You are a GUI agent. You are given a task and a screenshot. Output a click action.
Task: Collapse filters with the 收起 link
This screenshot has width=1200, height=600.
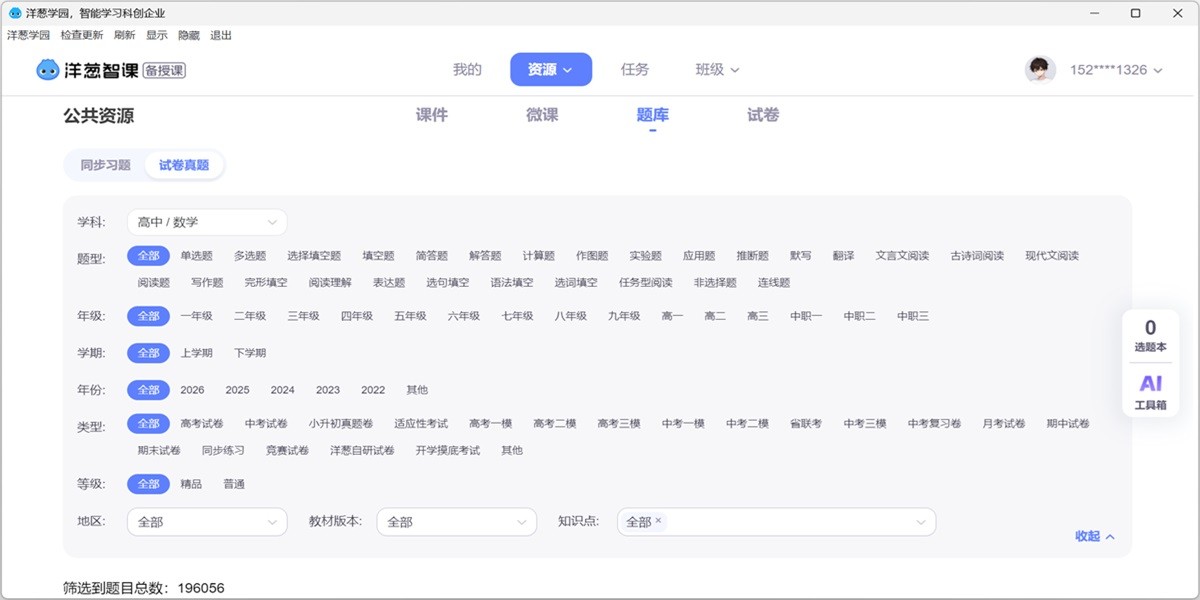point(1092,536)
